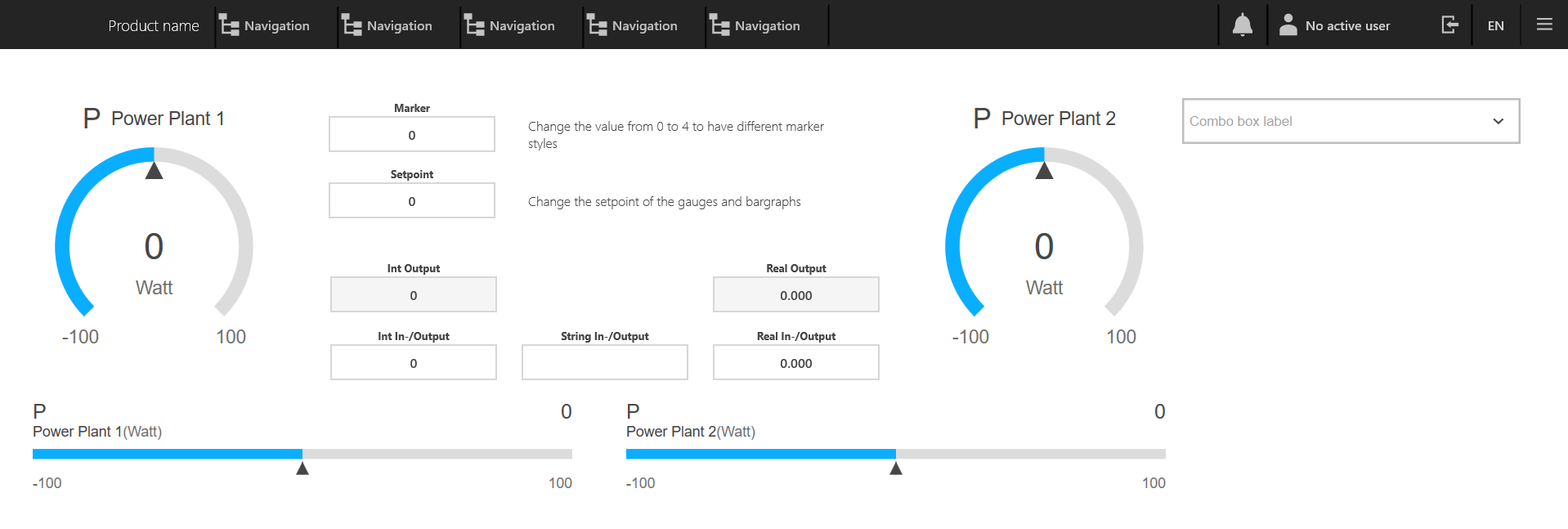This screenshot has height=529, width=1568.
Task: Click the String In-/Output text field
Action: coord(605,362)
